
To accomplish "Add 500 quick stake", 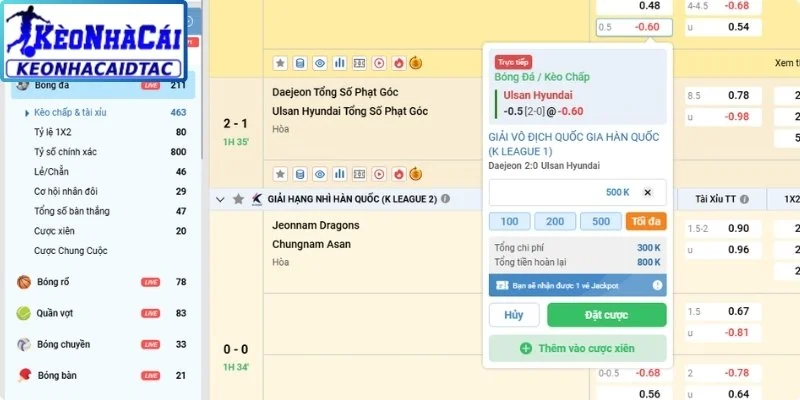I will (x=601, y=221).
